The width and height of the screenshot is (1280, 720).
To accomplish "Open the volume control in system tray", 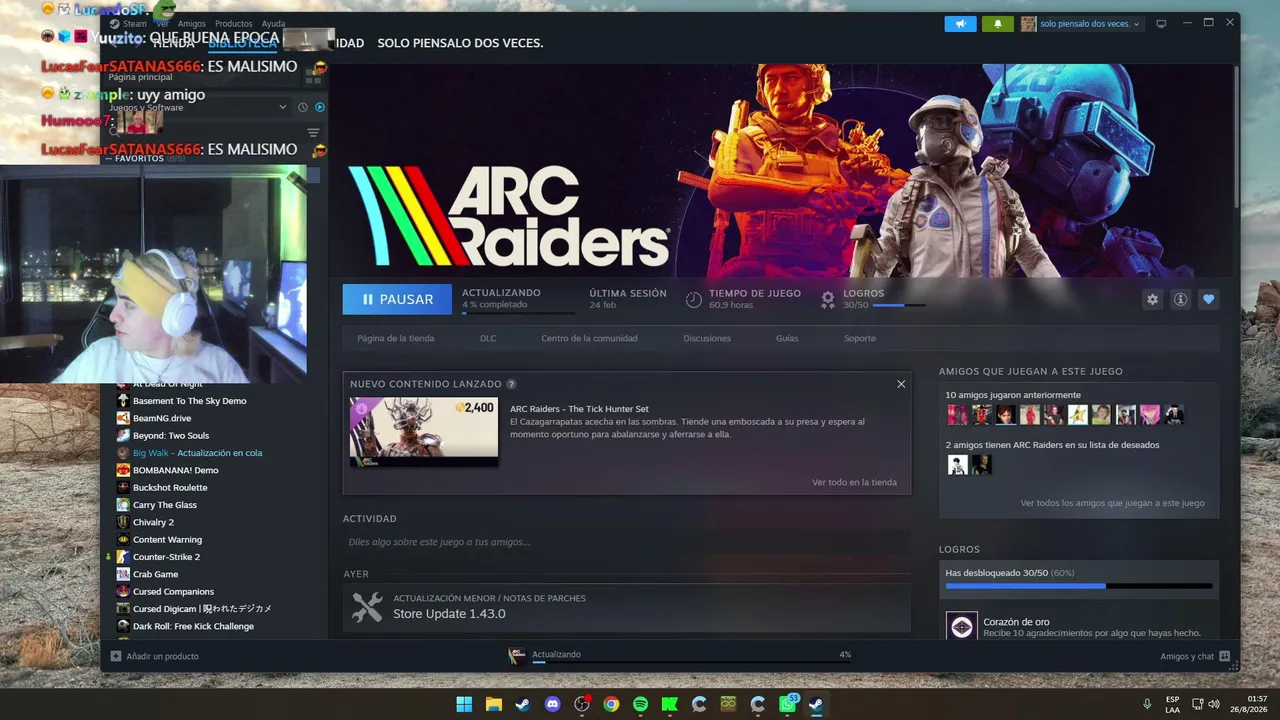I will tap(1214, 704).
